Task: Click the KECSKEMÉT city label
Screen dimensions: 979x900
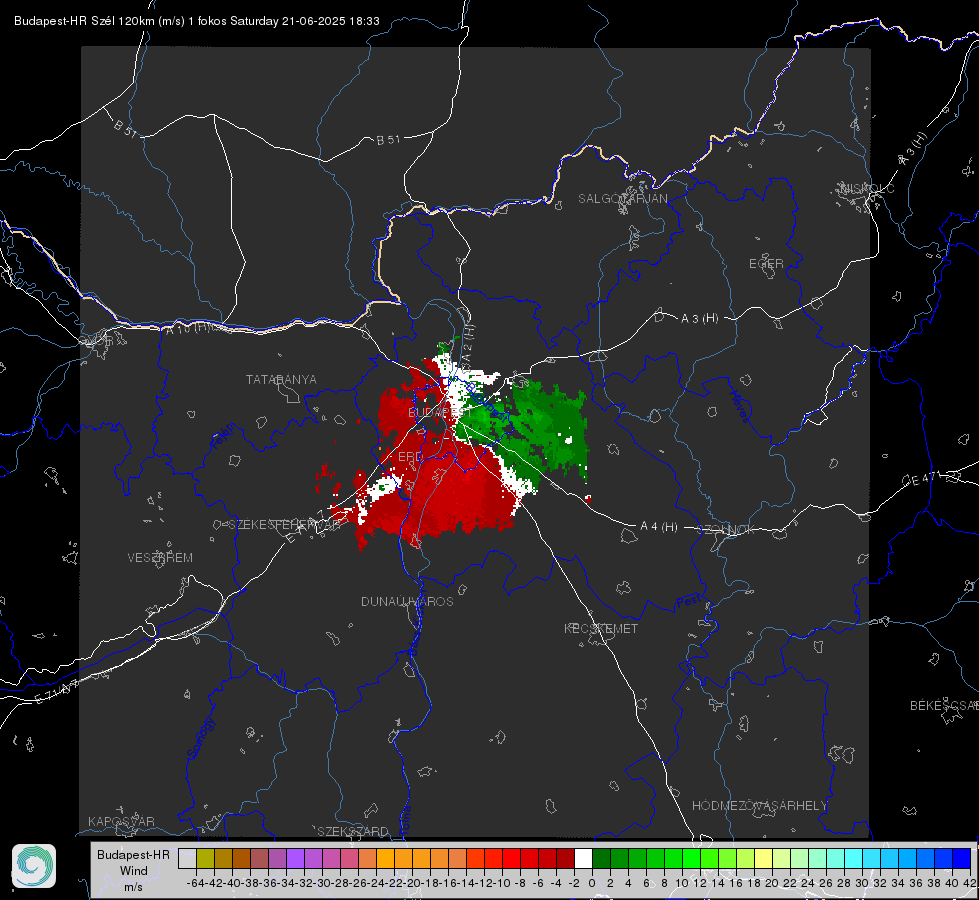Action: tap(601, 628)
